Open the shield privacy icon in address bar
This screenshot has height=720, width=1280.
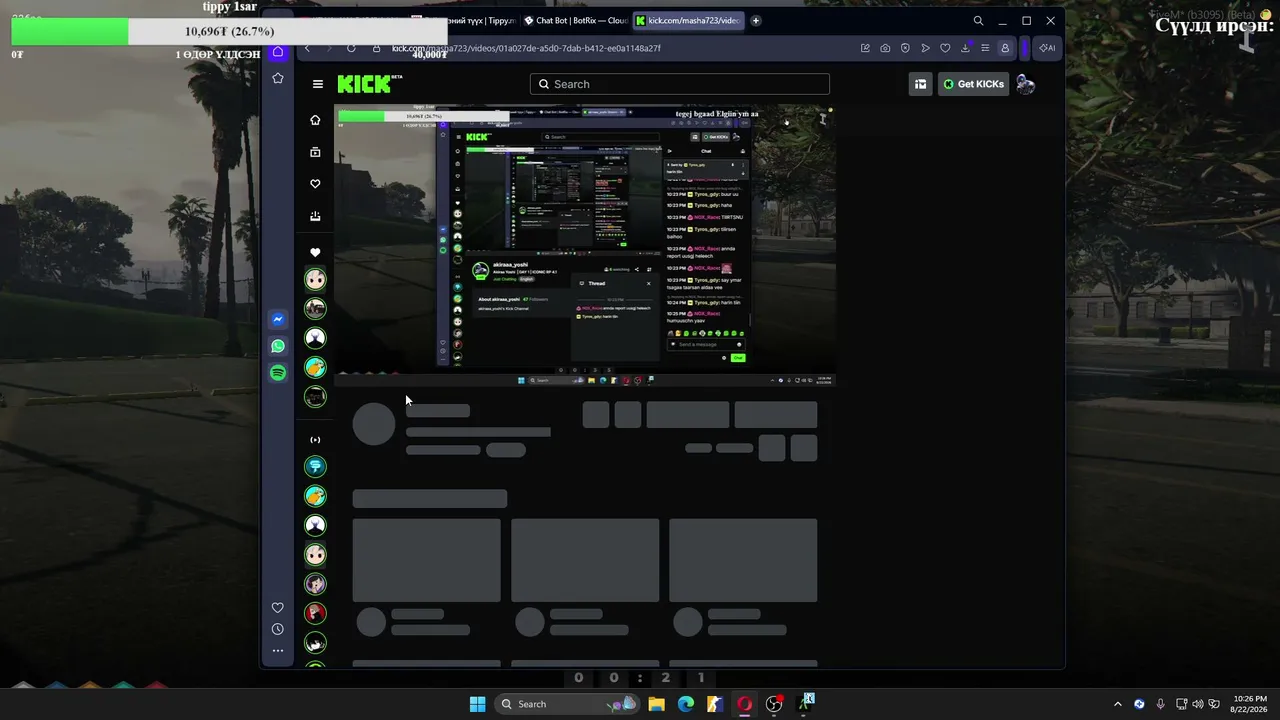coord(905,48)
